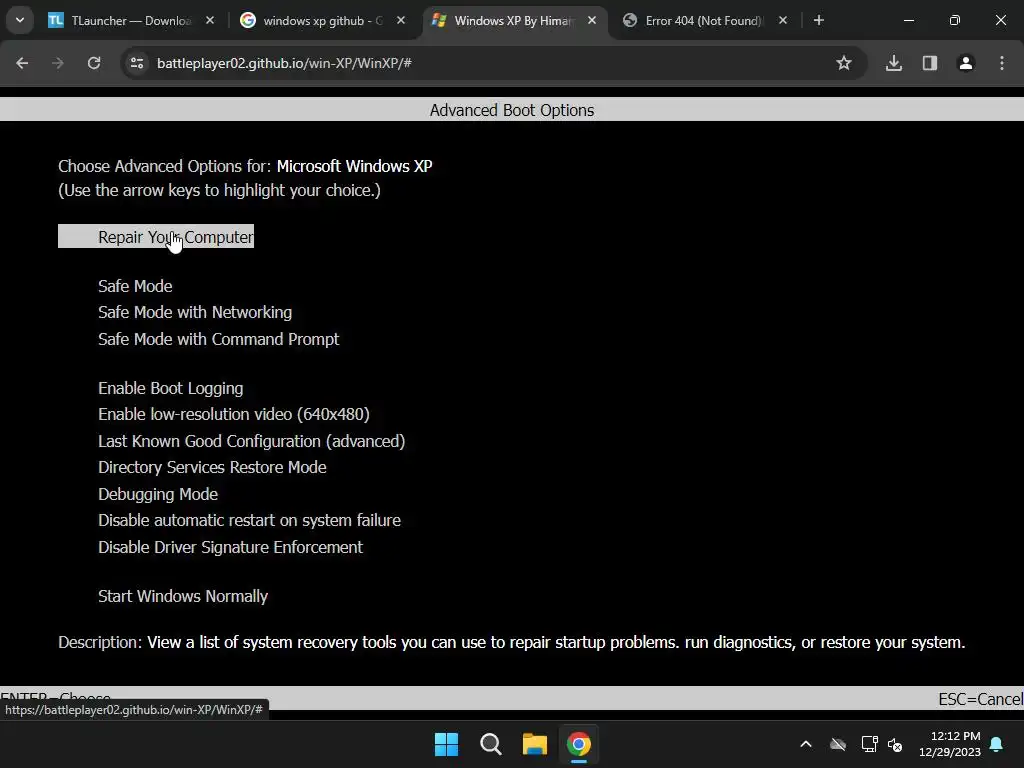1024x768 pixels.
Task: Open the network display tray icon
Action: click(x=869, y=744)
